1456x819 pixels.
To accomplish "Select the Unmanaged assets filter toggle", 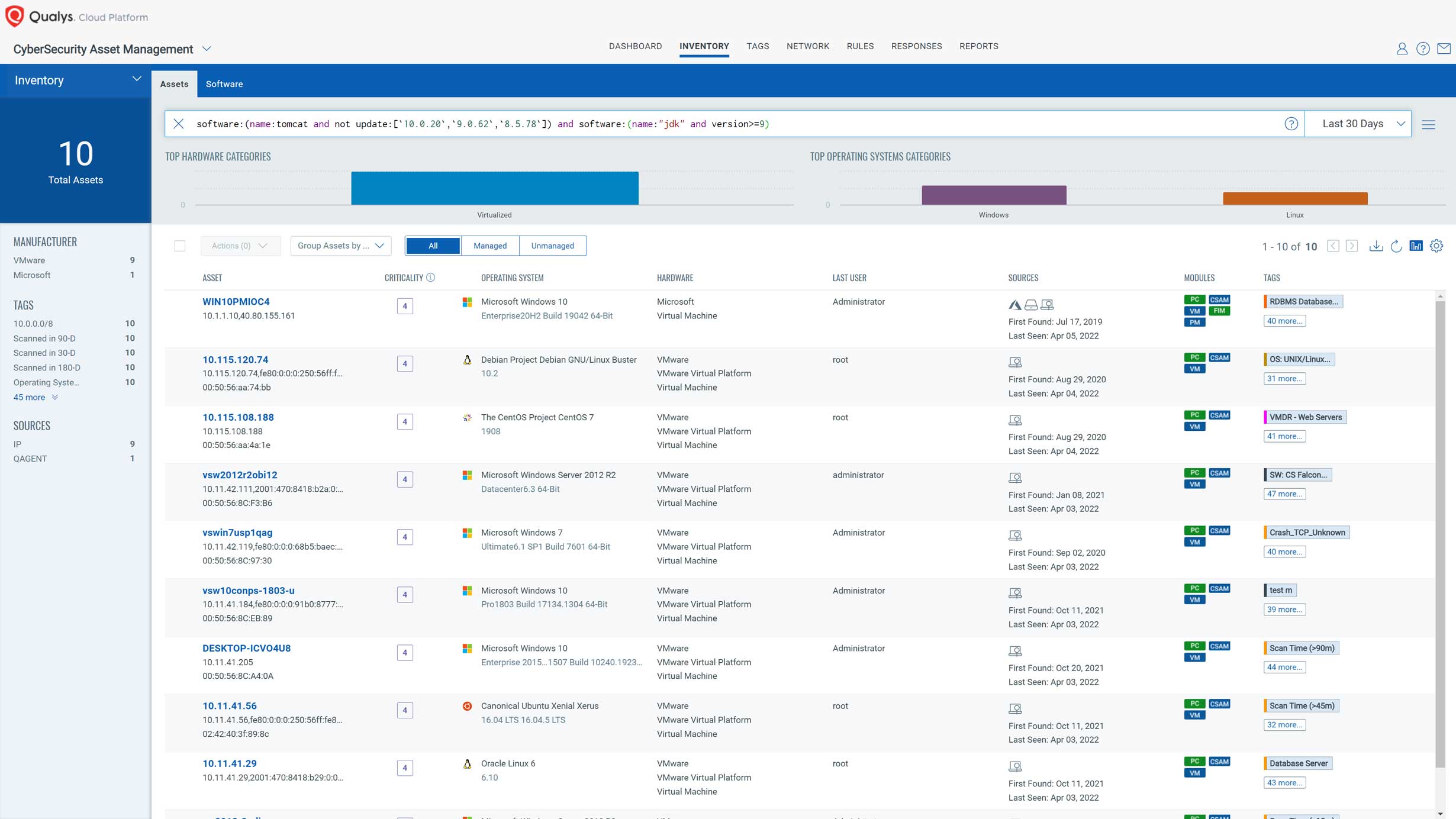I will pyautogui.click(x=553, y=245).
